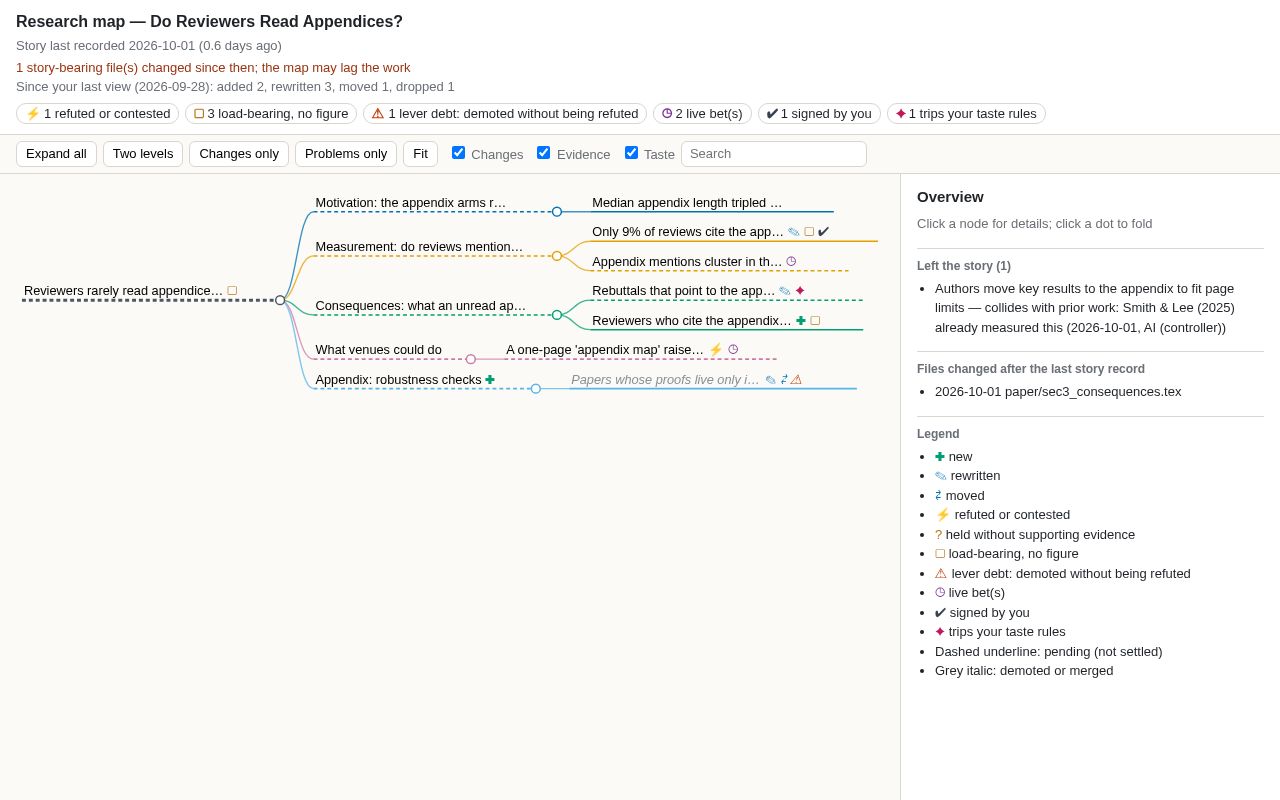Click the lever debt warning on 'Papers whose proofs' node
This screenshot has width=1280, height=800.
pyautogui.click(x=796, y=380)
